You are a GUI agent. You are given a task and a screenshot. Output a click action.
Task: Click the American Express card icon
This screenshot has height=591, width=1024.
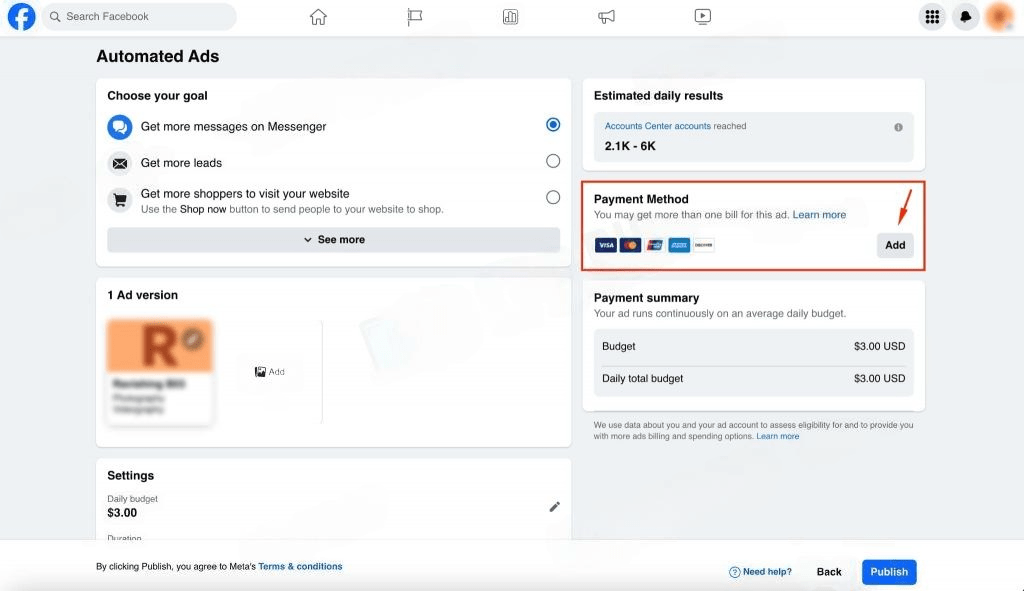(x=679, y=245)
